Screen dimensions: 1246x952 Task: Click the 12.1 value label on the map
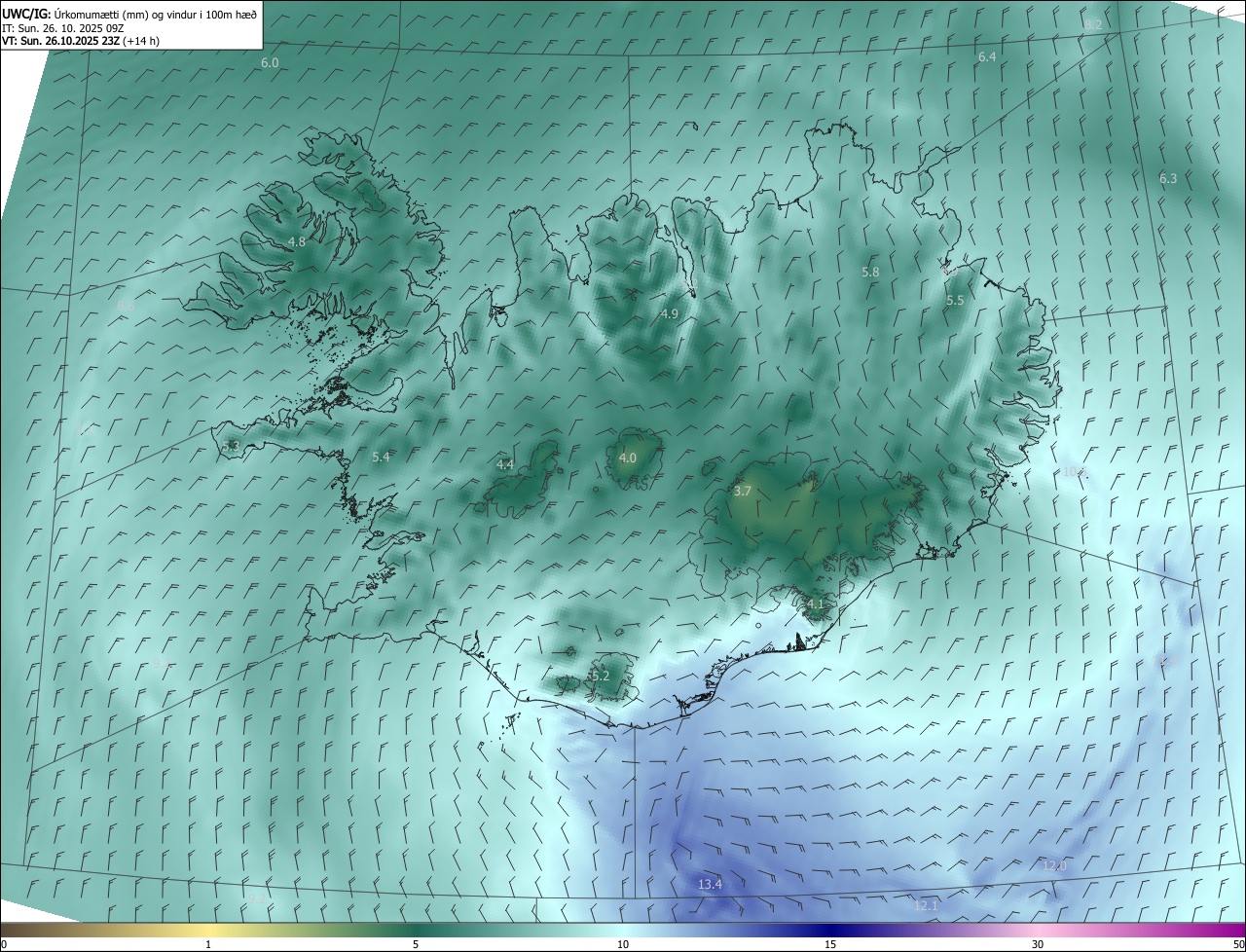pos(926,906)
